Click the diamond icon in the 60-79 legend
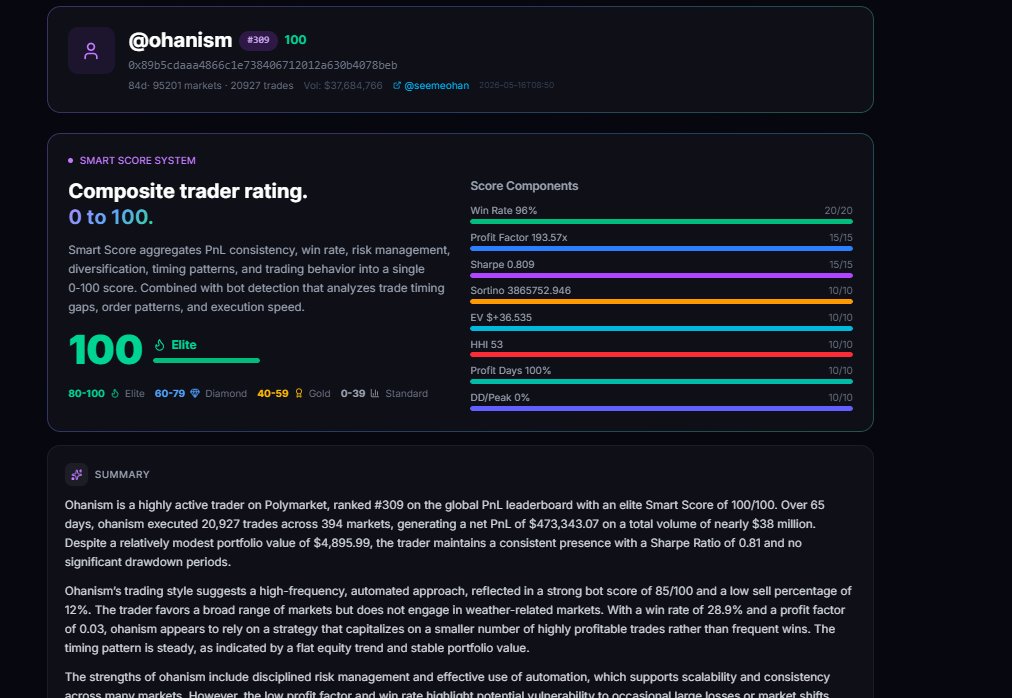Image resolution: width=1012 pixels, height=698 pixels. 195,393
